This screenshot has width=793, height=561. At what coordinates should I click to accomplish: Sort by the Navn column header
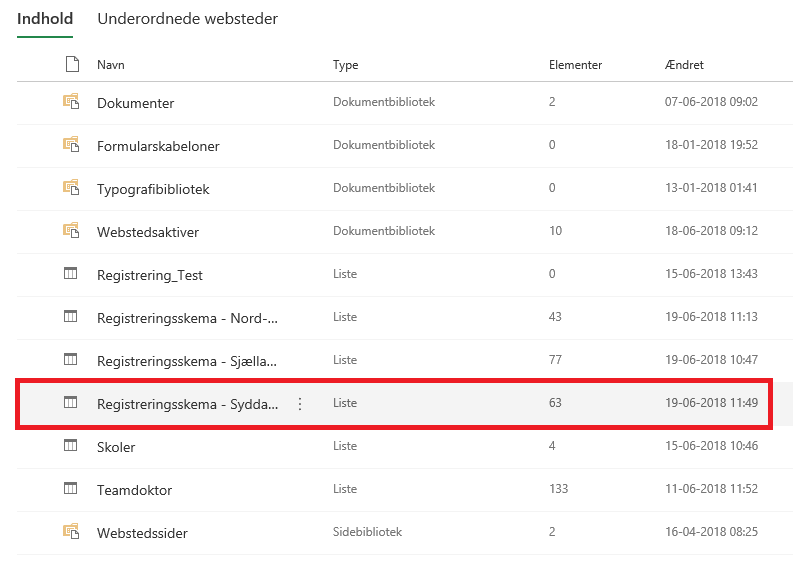(x=110, y=65)
